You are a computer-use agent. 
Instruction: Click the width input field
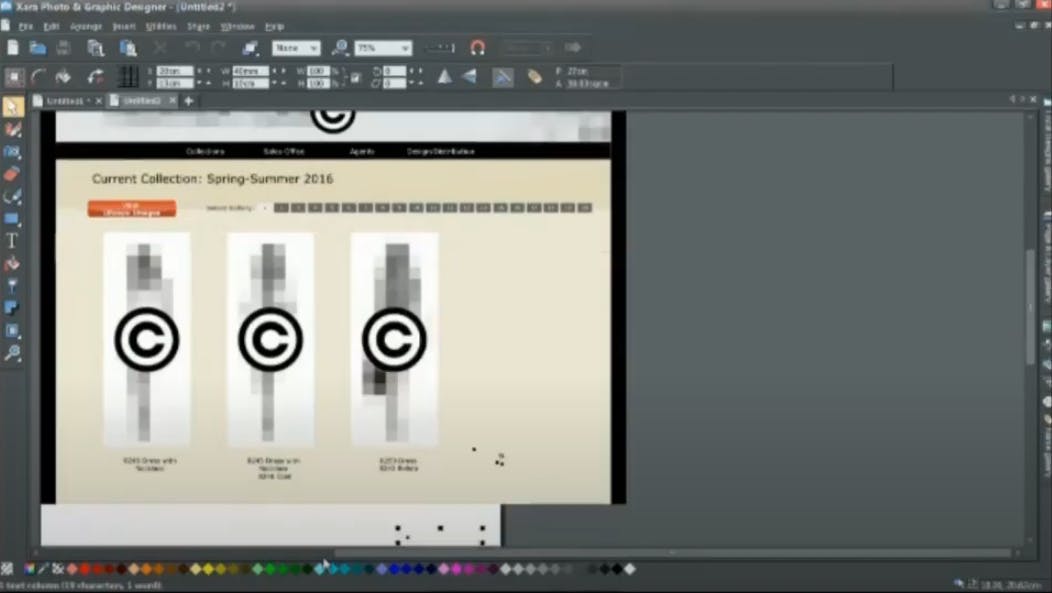[250, 71]
